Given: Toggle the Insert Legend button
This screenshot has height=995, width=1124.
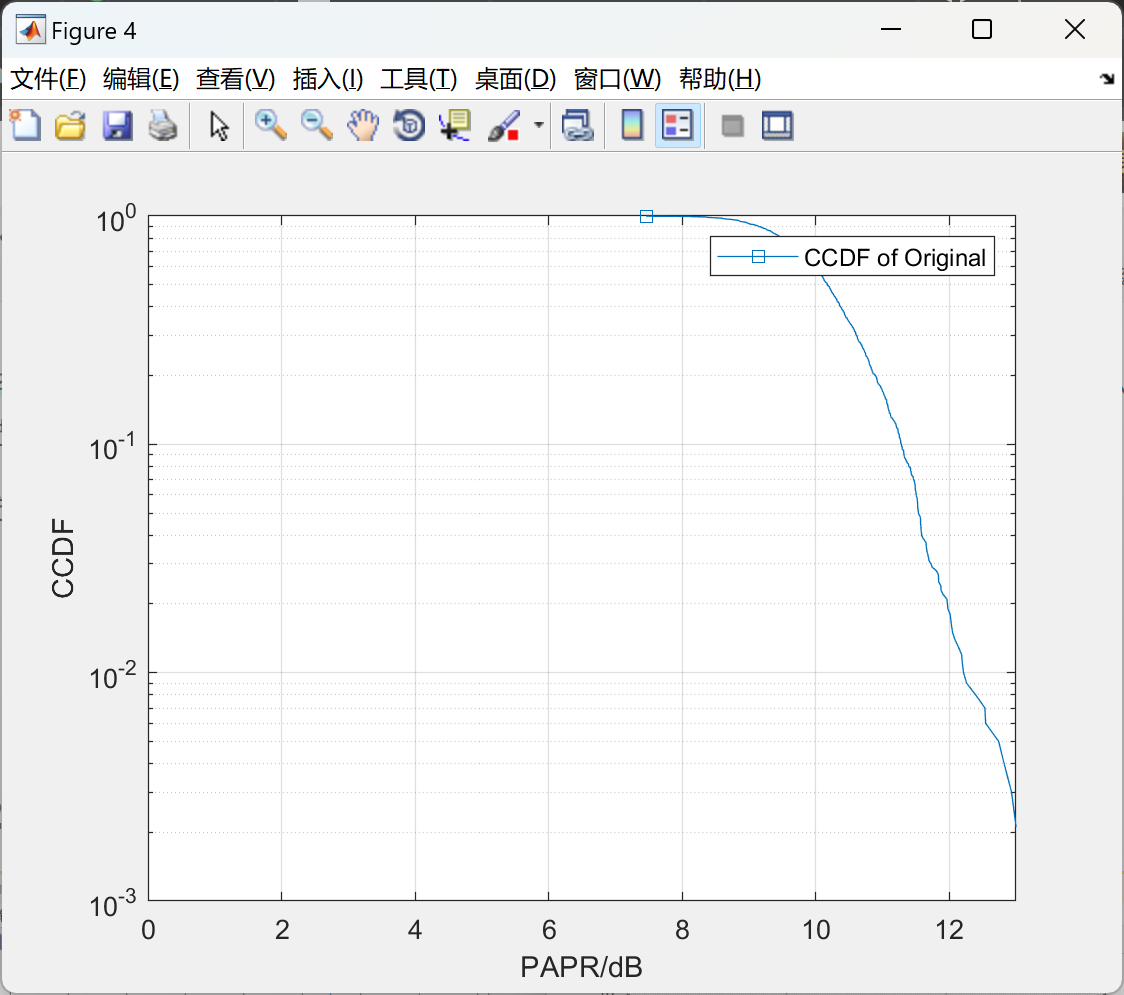Looking at the screenshot, I should point(677,125).
